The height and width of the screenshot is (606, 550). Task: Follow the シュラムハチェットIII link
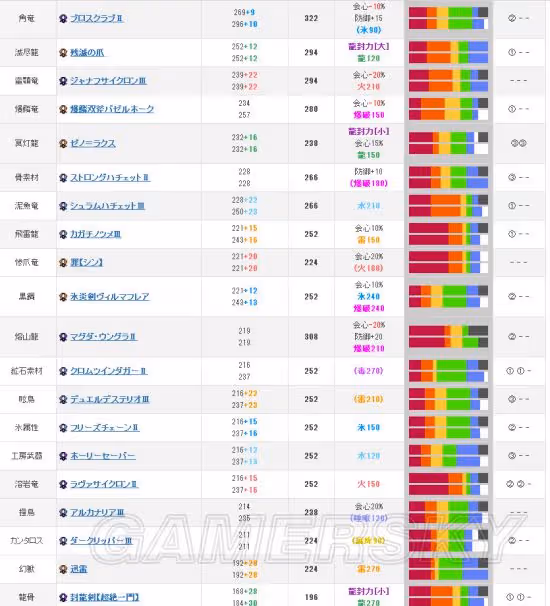pyautogui.click(x=107, y=206)
